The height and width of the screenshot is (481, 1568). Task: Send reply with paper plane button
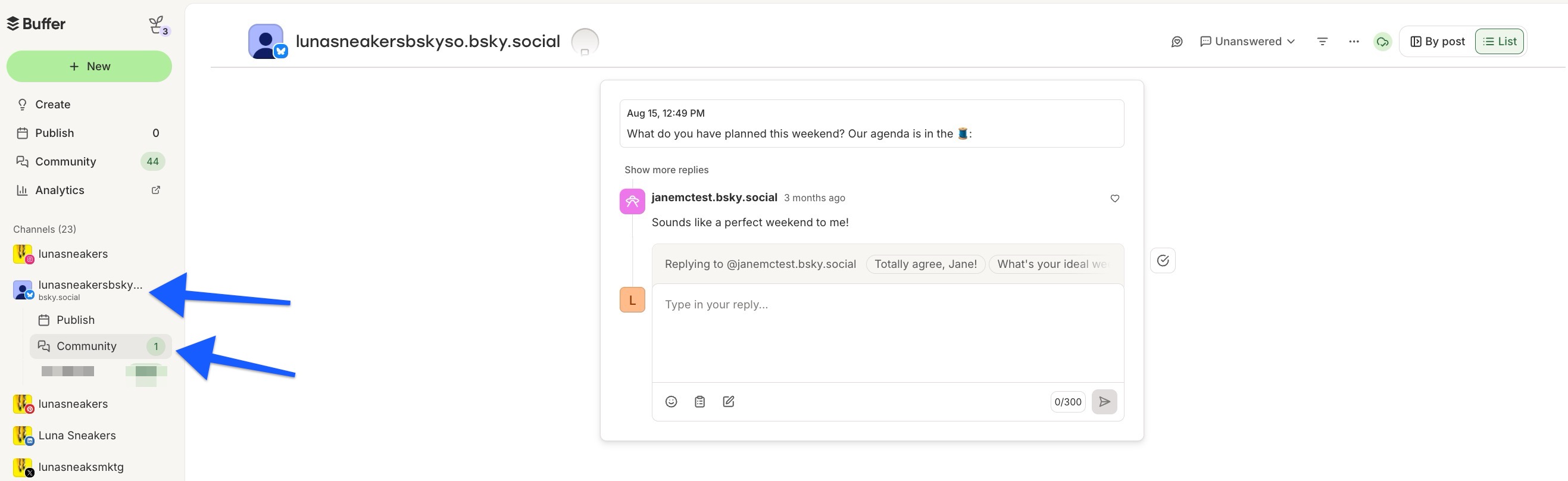tap(1104, 402)
